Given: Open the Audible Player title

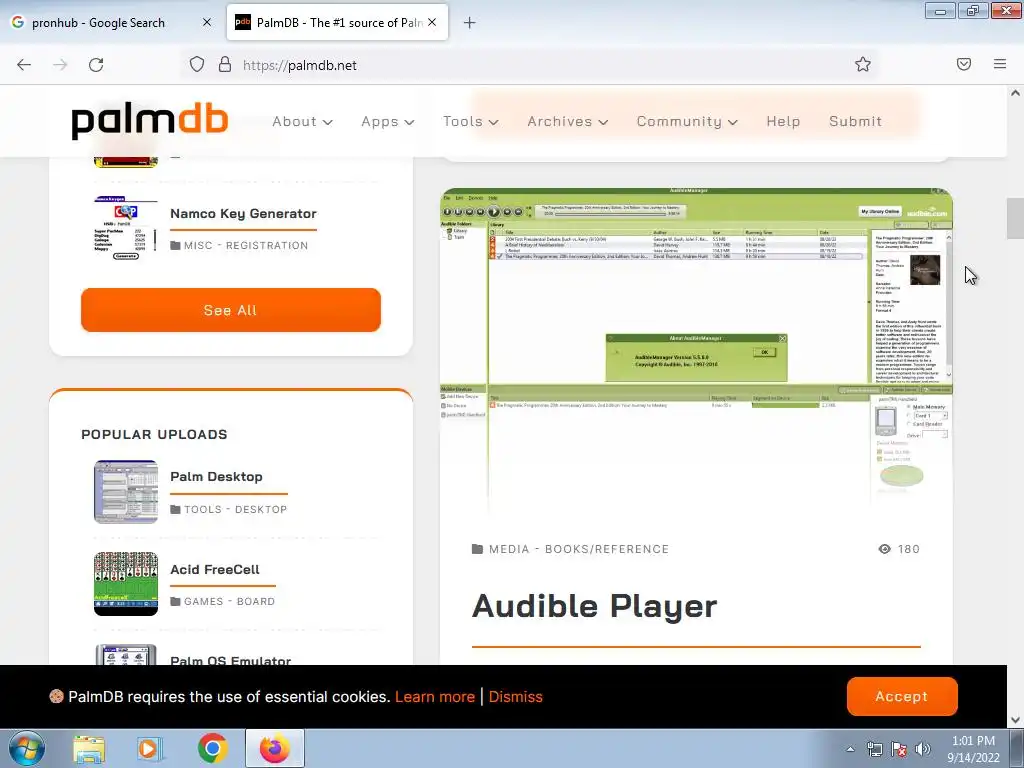Looking at the screenshot, I should pyautogui.click(x=594, y=606).
